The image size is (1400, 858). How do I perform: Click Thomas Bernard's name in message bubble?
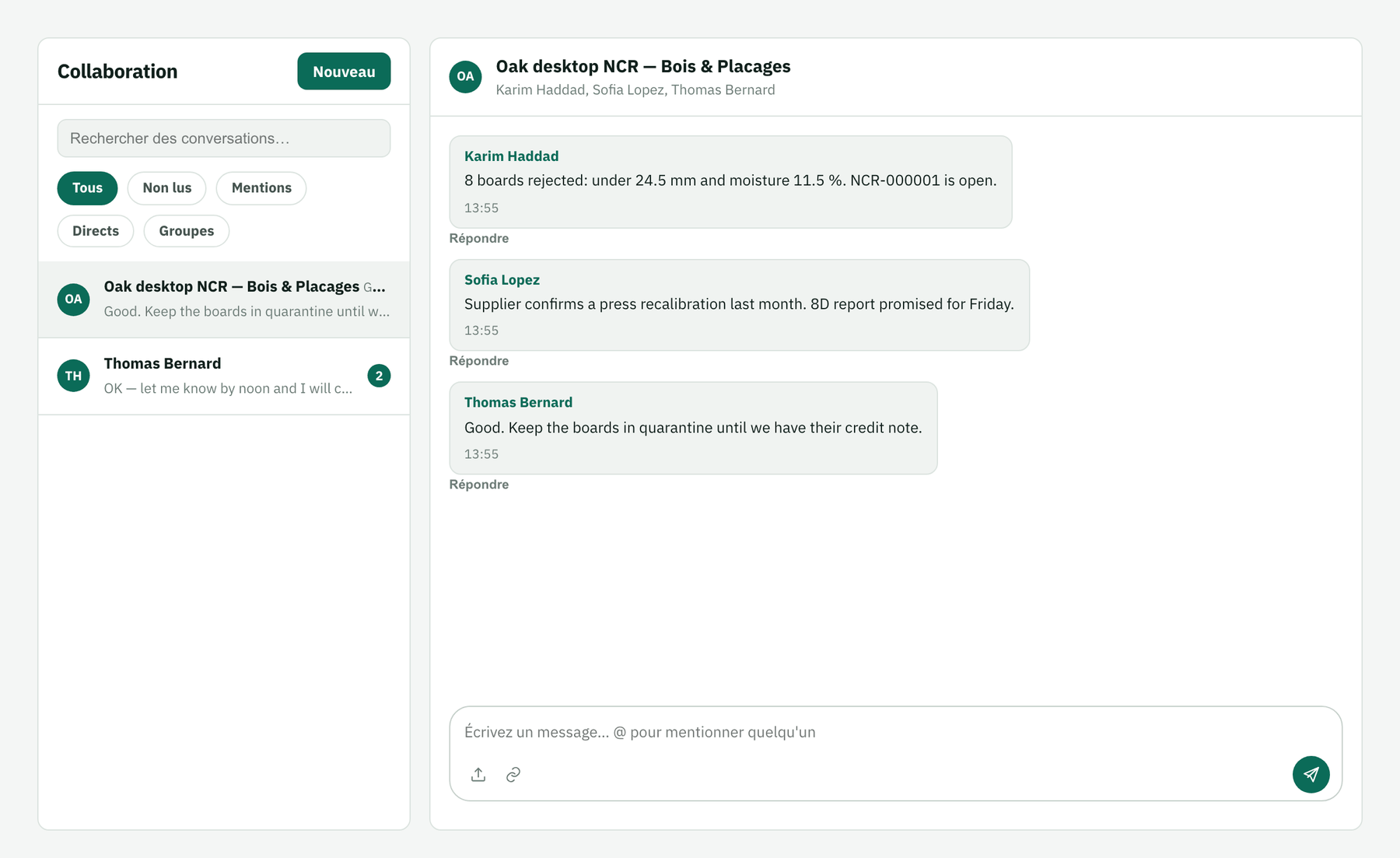(x=518, y=403)
